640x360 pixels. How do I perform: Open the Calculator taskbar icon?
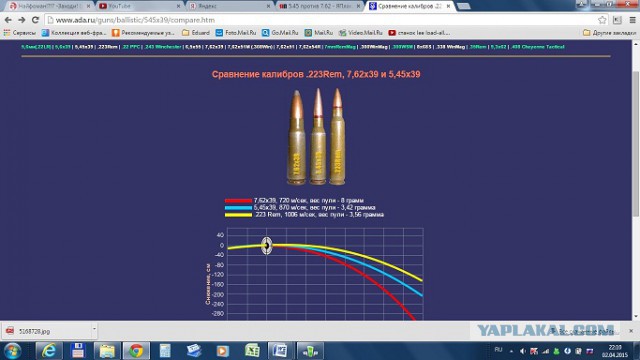click(165, 351)
